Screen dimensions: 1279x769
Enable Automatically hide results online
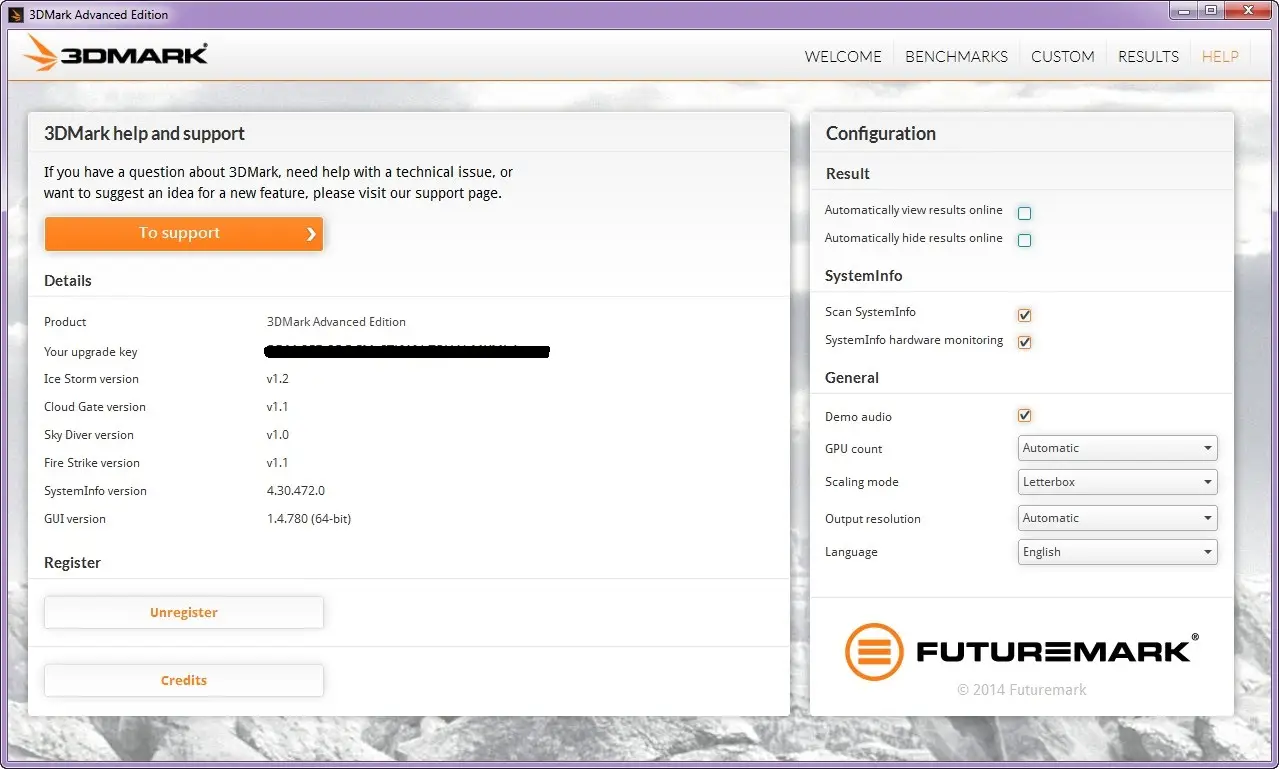(x=1024, y=240)
